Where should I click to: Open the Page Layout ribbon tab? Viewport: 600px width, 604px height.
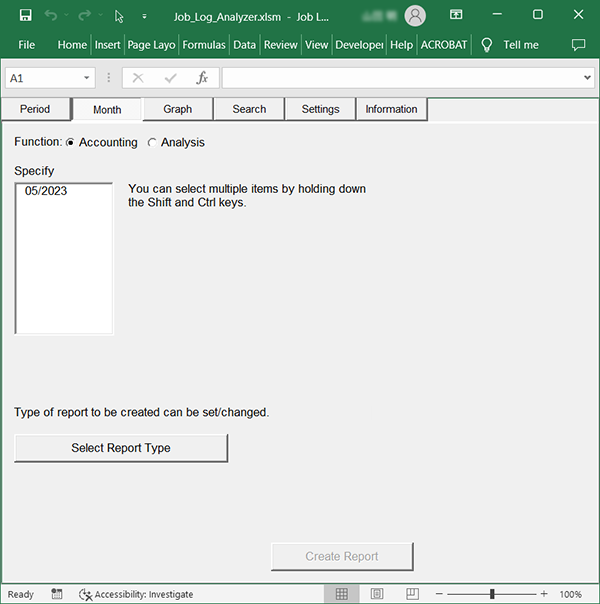tap(151, 45)
